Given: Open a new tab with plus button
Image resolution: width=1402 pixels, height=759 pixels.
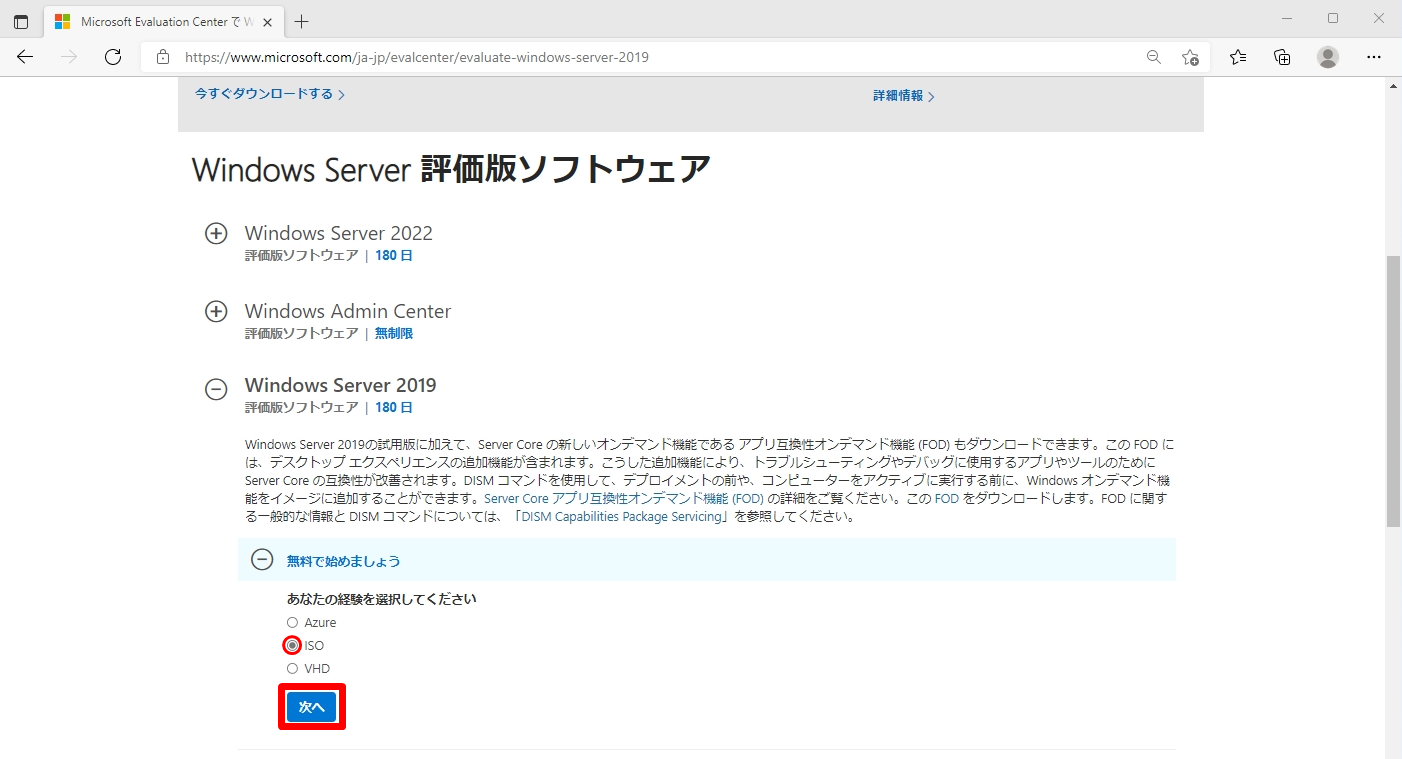Looking at the screenshot, I should click(302, 21).
